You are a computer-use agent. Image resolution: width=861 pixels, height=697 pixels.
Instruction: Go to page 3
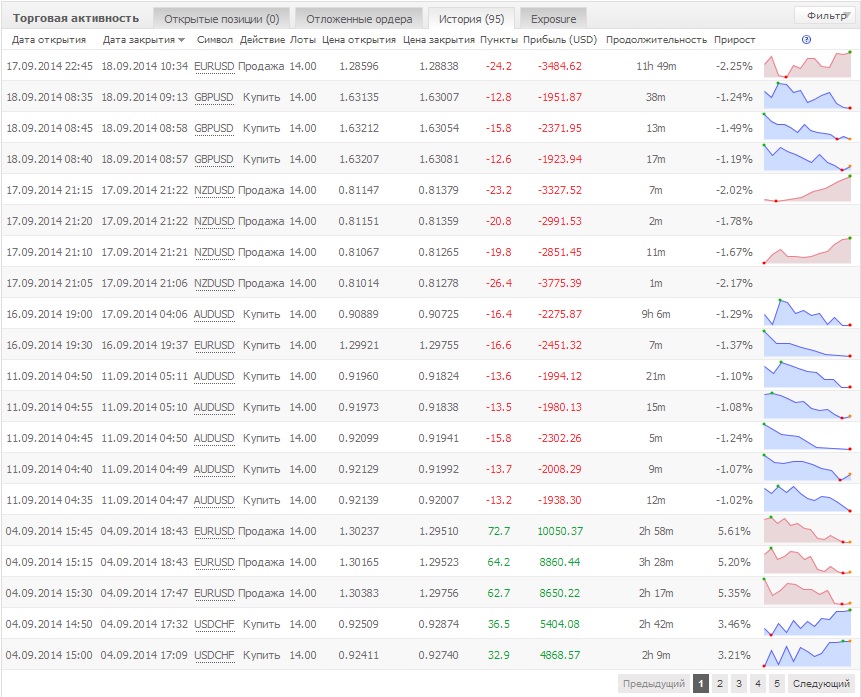point(739,684)
